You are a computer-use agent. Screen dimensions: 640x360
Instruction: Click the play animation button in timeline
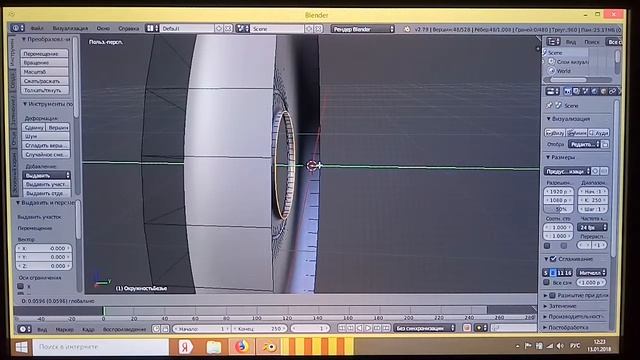point(368,328)
